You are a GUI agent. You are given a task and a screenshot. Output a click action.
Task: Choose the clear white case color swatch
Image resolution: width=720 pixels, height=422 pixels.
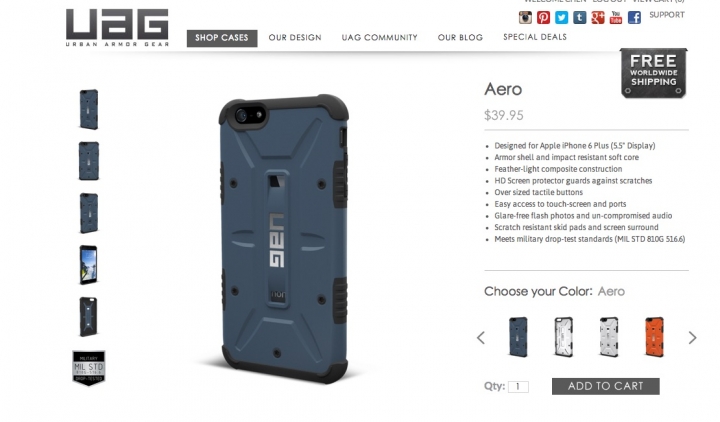click(563, 337)
